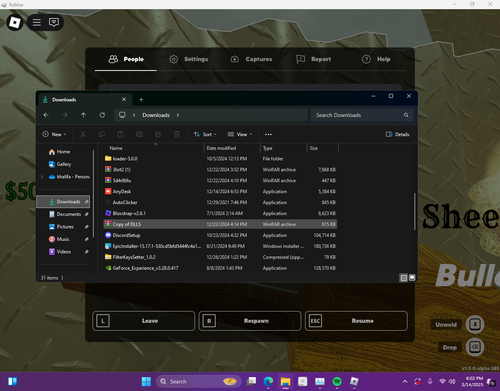The width and height of the screenshot is (500, 391).
Task: Go back in File Explorer
Action: coord(46,115)
